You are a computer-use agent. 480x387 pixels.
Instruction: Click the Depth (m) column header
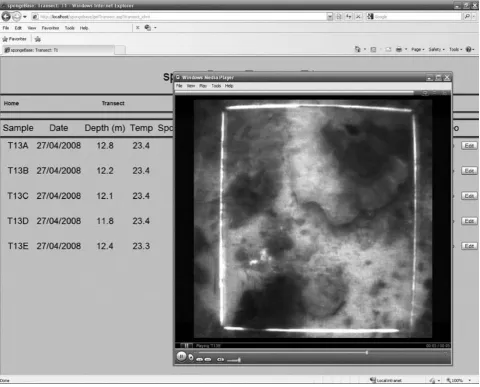[x=105, y=128]
